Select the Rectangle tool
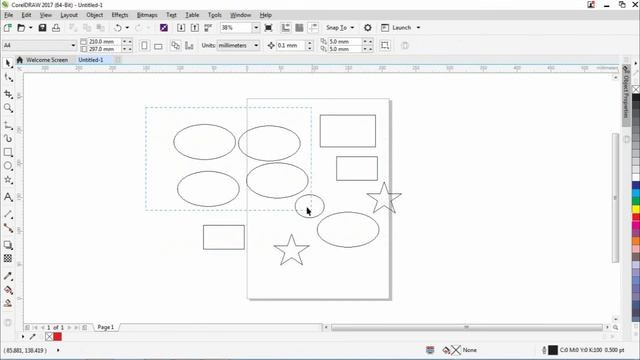Viewport: 640px width, 360px height. coord(8,153)
